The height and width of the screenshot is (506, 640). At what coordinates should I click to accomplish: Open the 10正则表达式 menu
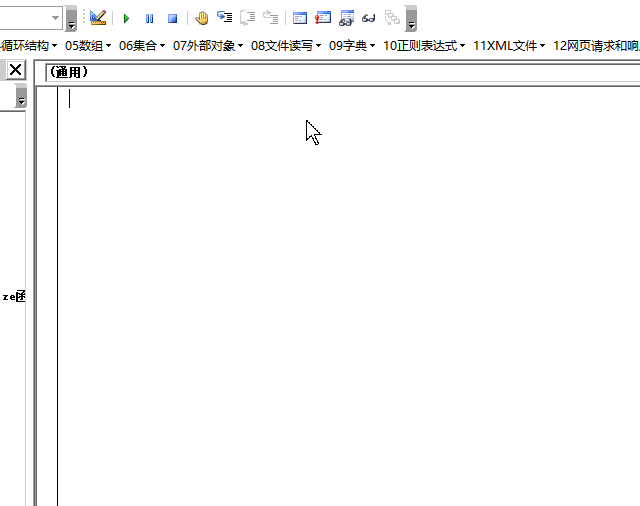tap(424, 46)
